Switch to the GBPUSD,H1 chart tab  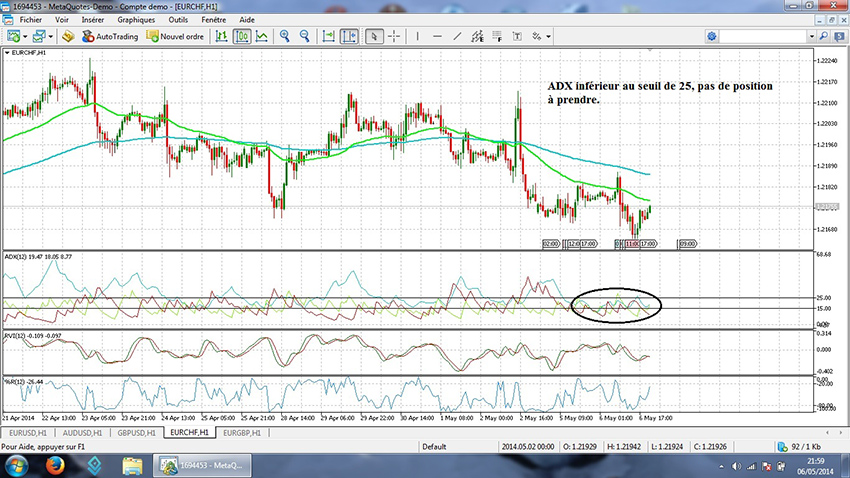[136, 433]
